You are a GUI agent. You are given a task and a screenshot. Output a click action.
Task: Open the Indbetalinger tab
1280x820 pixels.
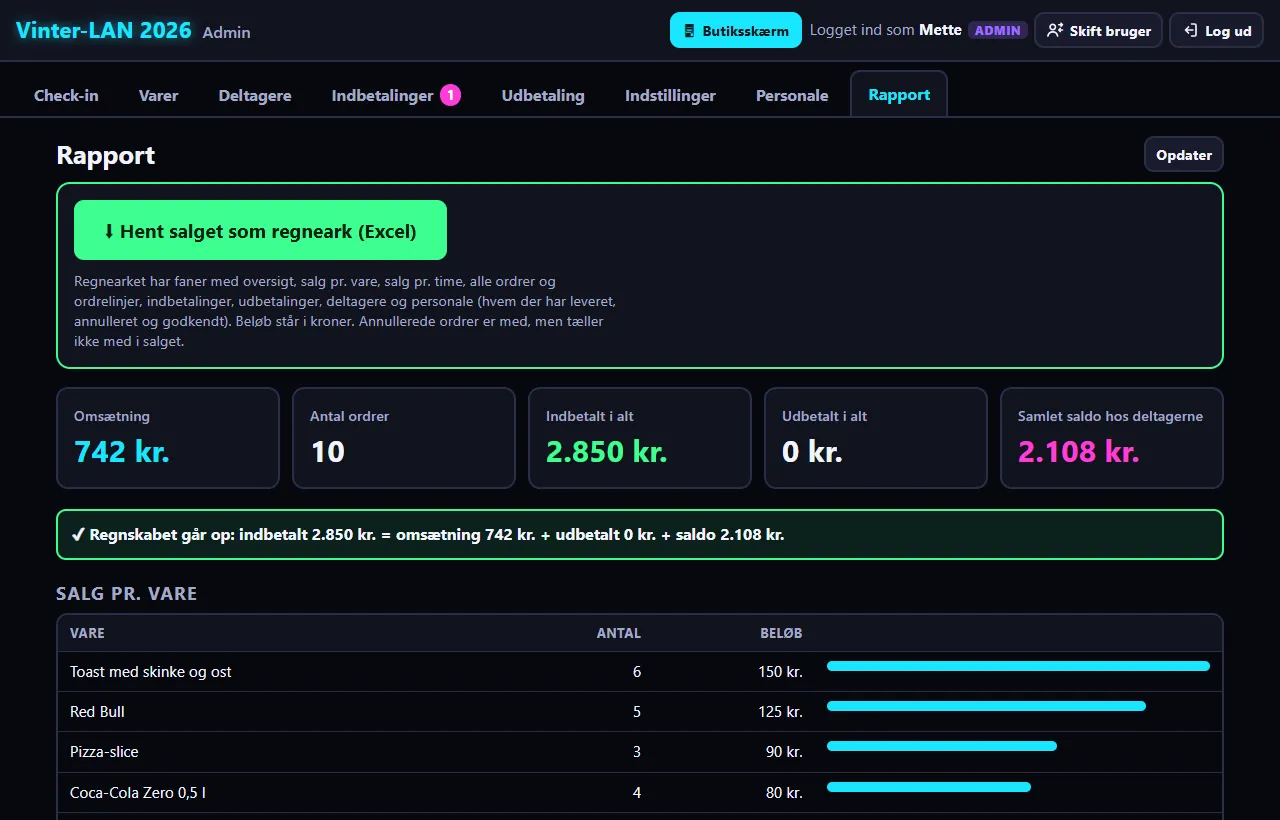pos(396,95)
